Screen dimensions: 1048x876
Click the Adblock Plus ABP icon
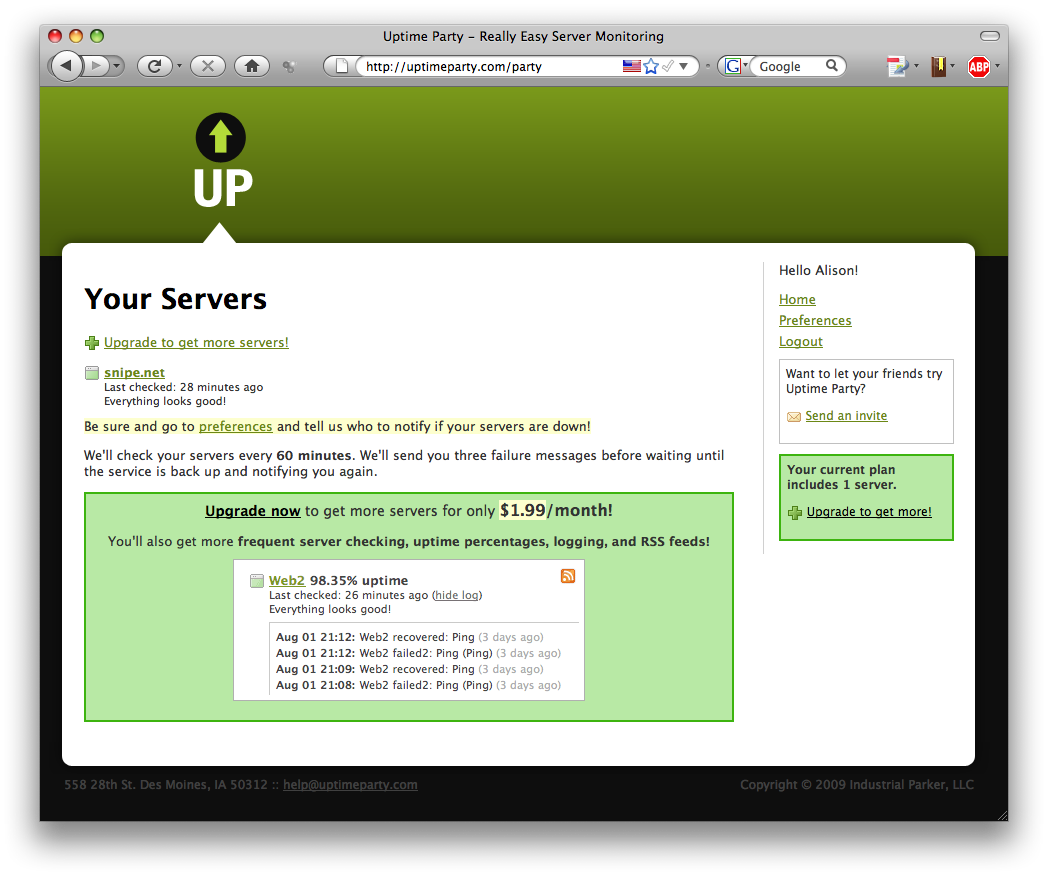[x=978, y=66]
